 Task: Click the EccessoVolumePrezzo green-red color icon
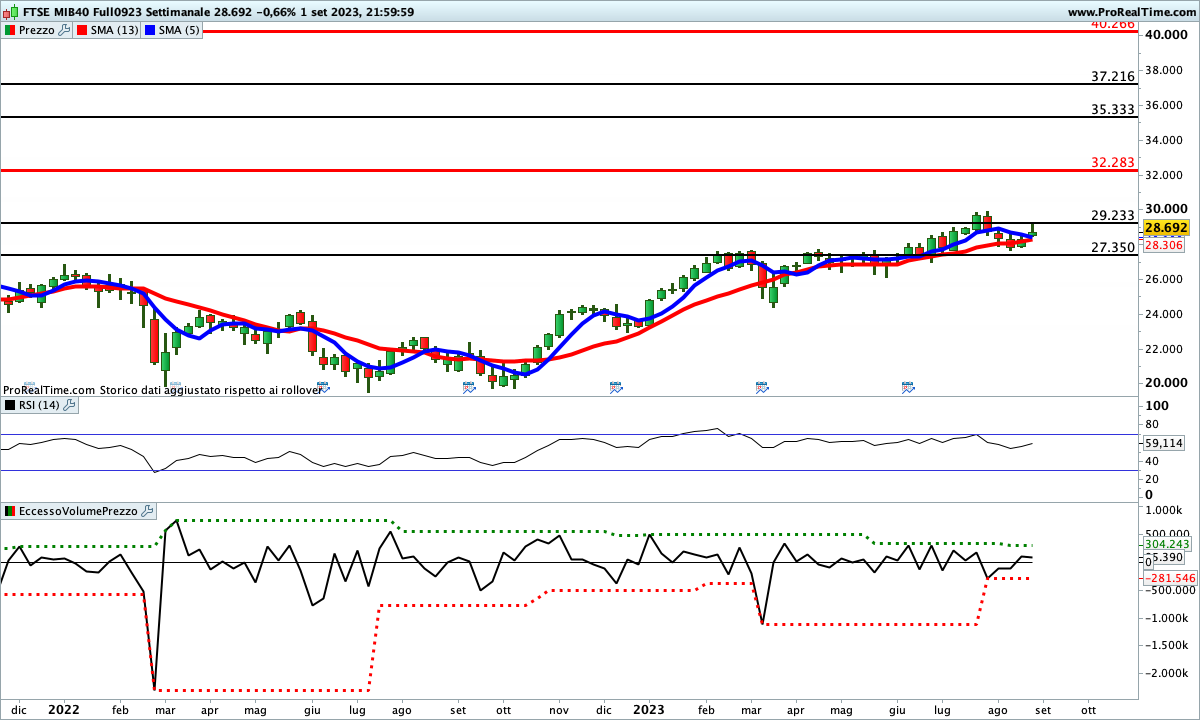pos(10,511)
